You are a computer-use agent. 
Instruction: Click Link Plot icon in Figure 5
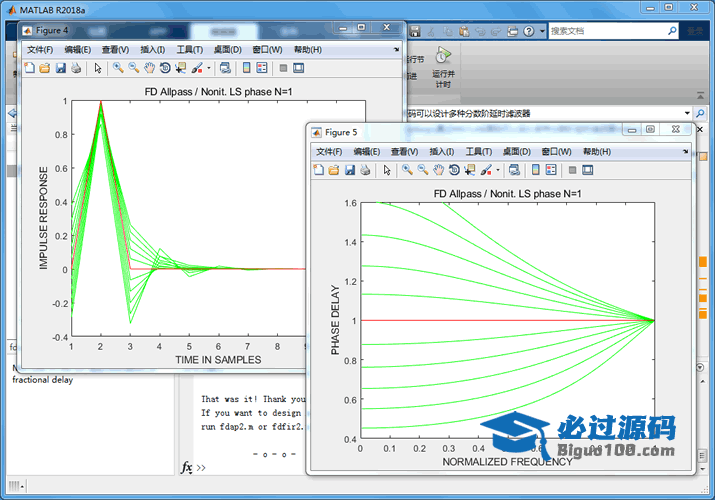click(x=514, y=170)
